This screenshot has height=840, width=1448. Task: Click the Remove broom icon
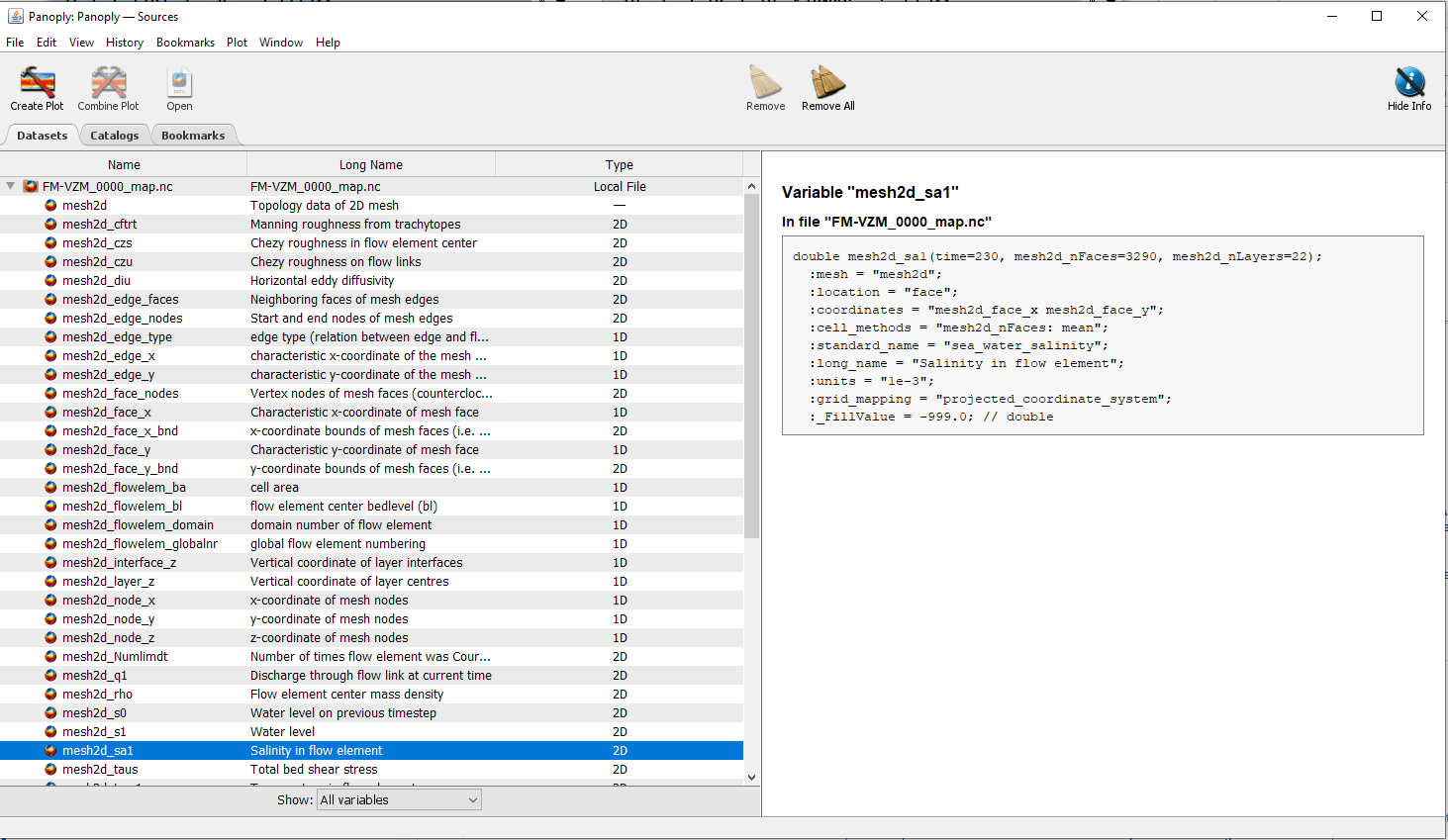click(x=765, y=83)
